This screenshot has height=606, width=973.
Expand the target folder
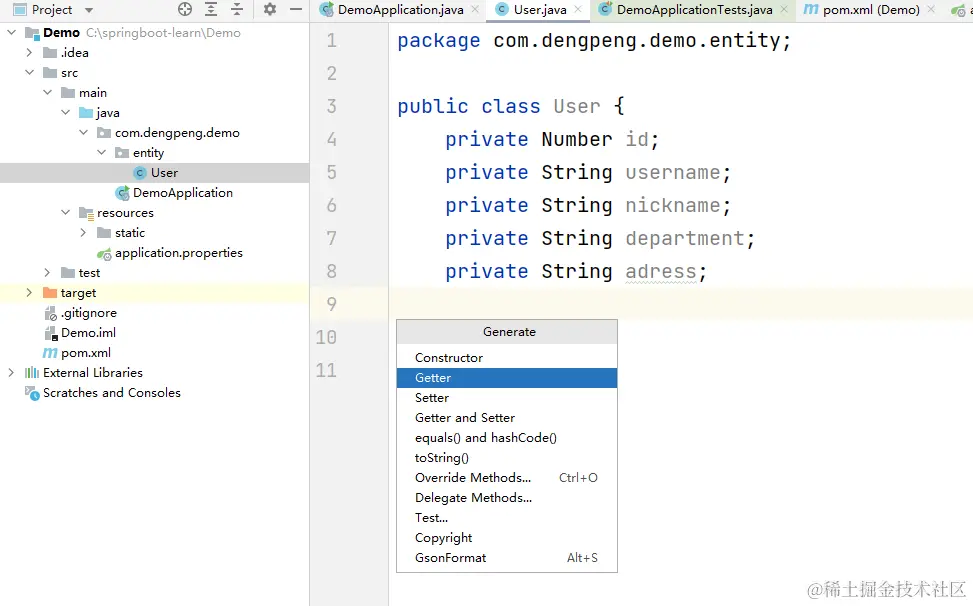(x=29, y=292)
